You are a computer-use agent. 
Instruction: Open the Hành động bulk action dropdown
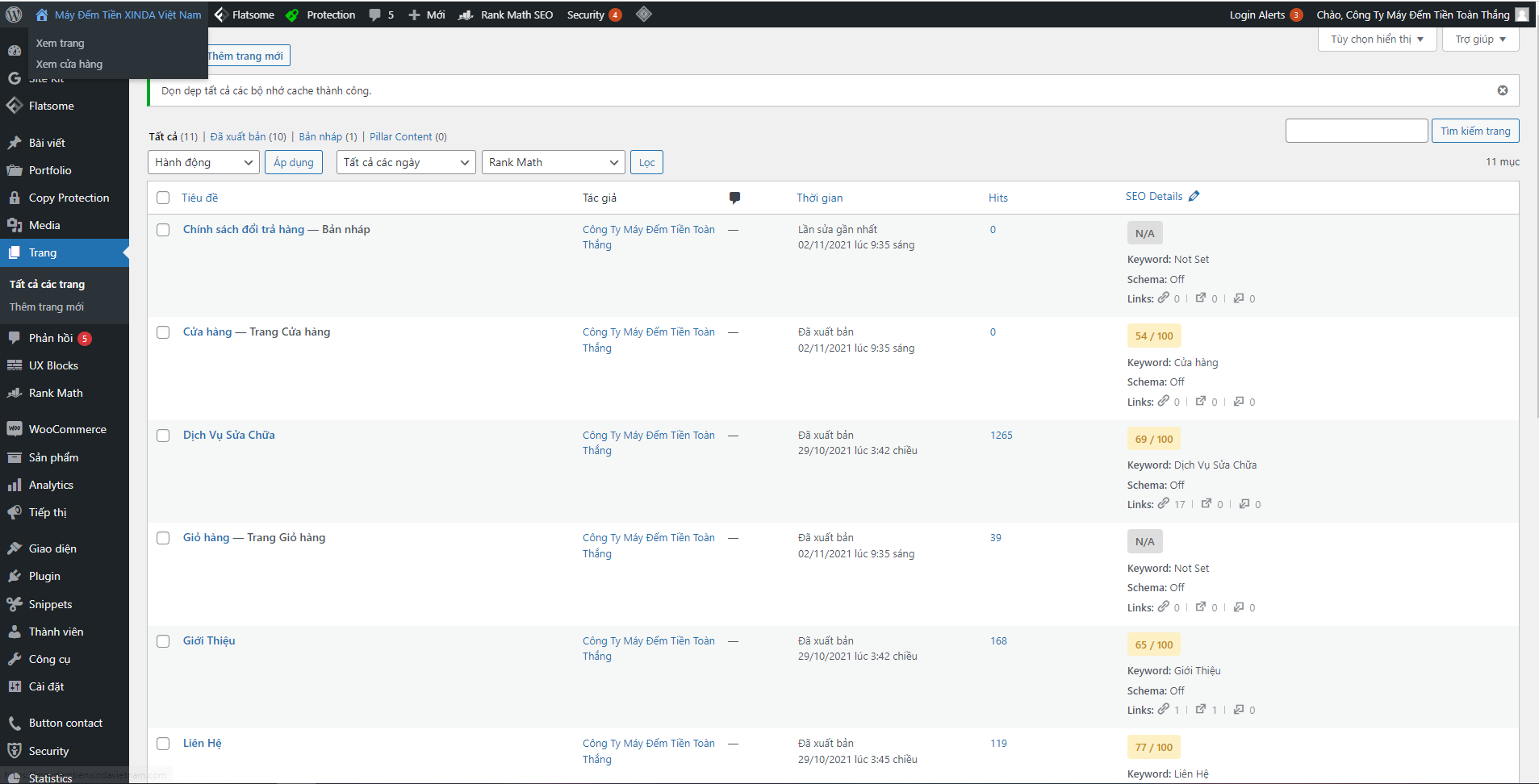tap(203, 162)
